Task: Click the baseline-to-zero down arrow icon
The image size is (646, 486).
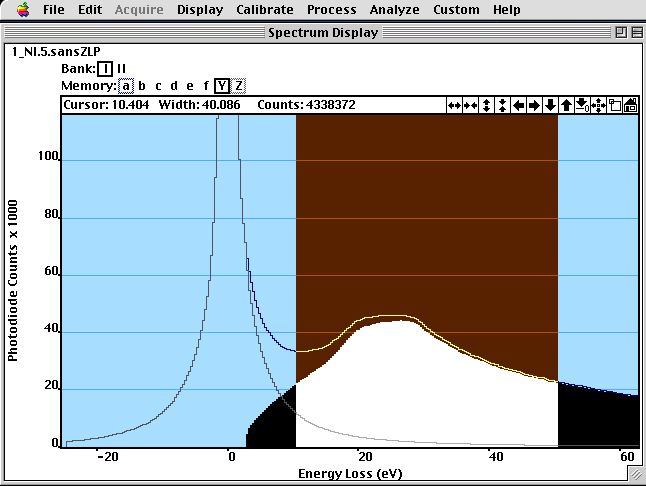Action: 582,105
